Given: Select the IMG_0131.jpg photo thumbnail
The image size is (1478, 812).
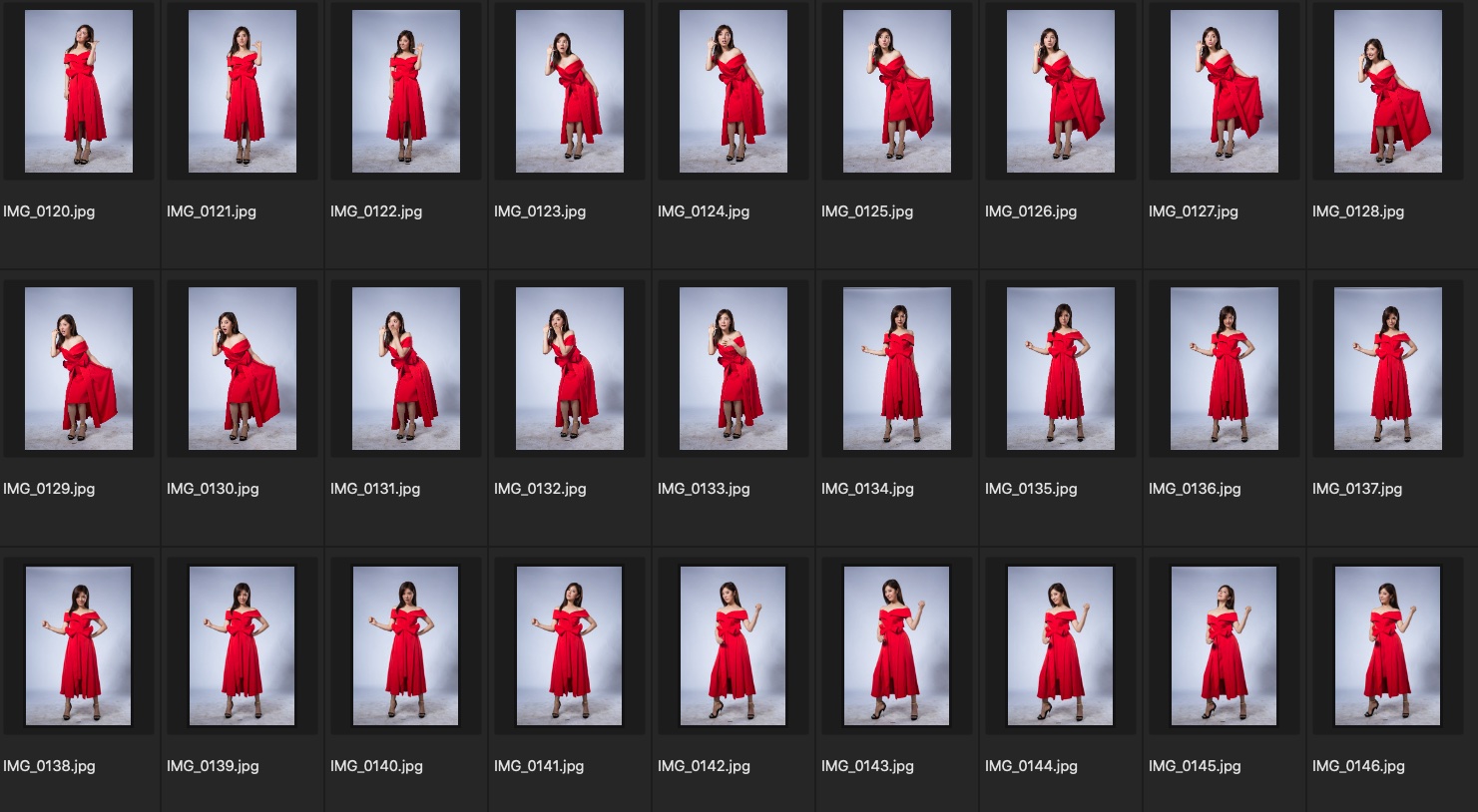Looking at the screenshot, I should click(406, 369).
